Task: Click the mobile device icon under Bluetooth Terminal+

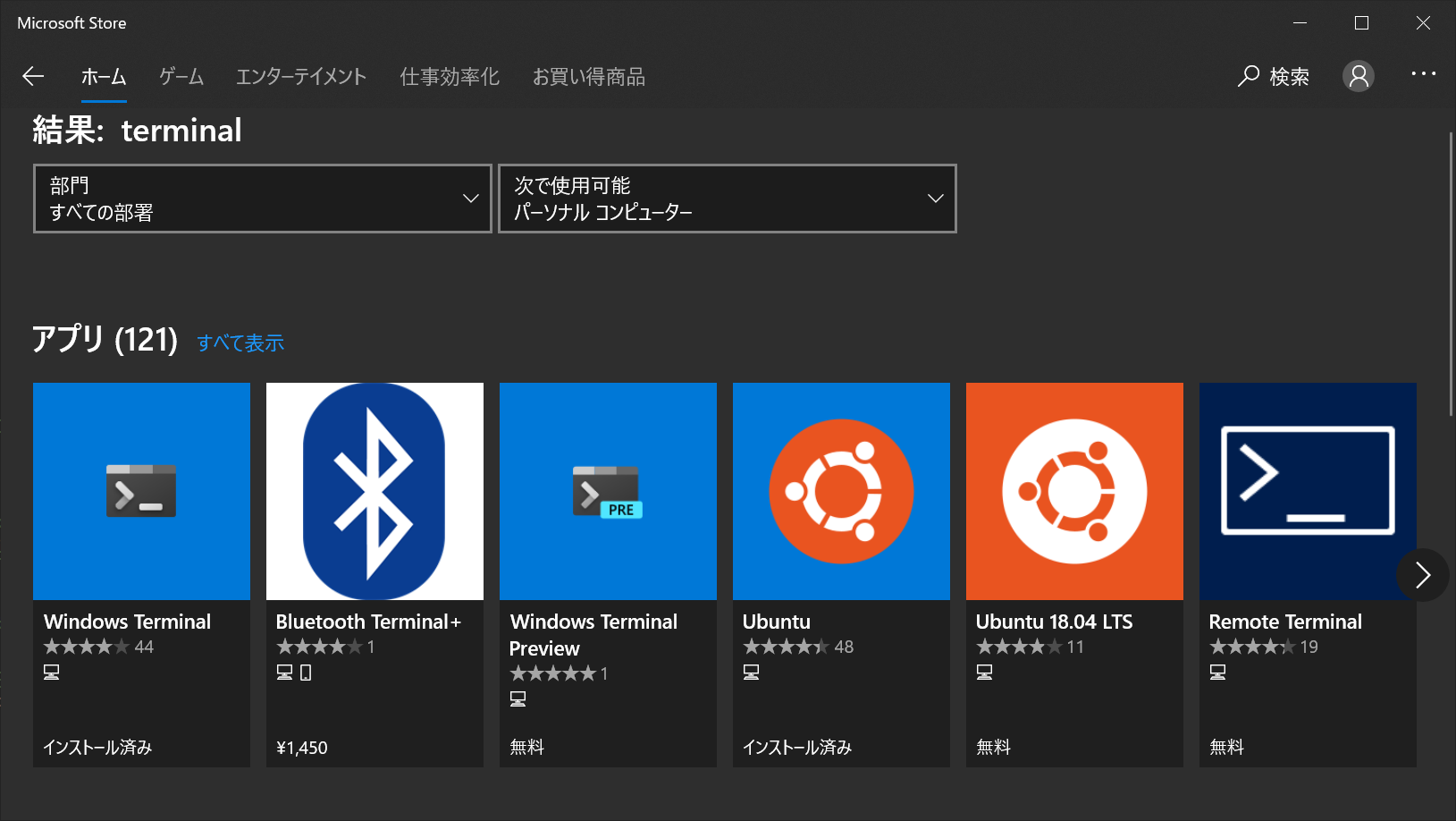Action: pyautogui.click(x=306, y=673)
